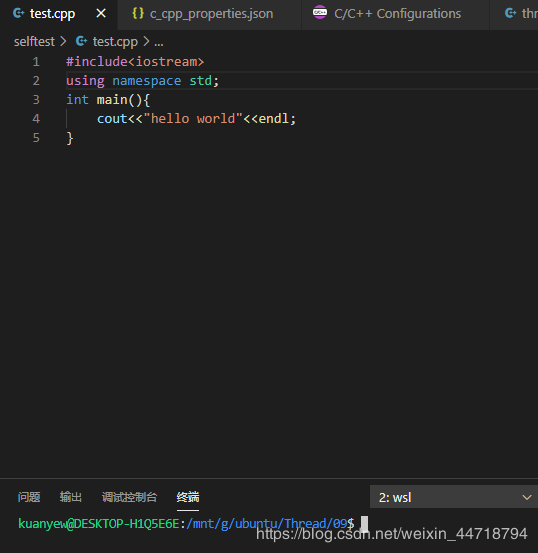
Task: Expand the chevron after selftest breadcrumb
Action: pos(63,42)
